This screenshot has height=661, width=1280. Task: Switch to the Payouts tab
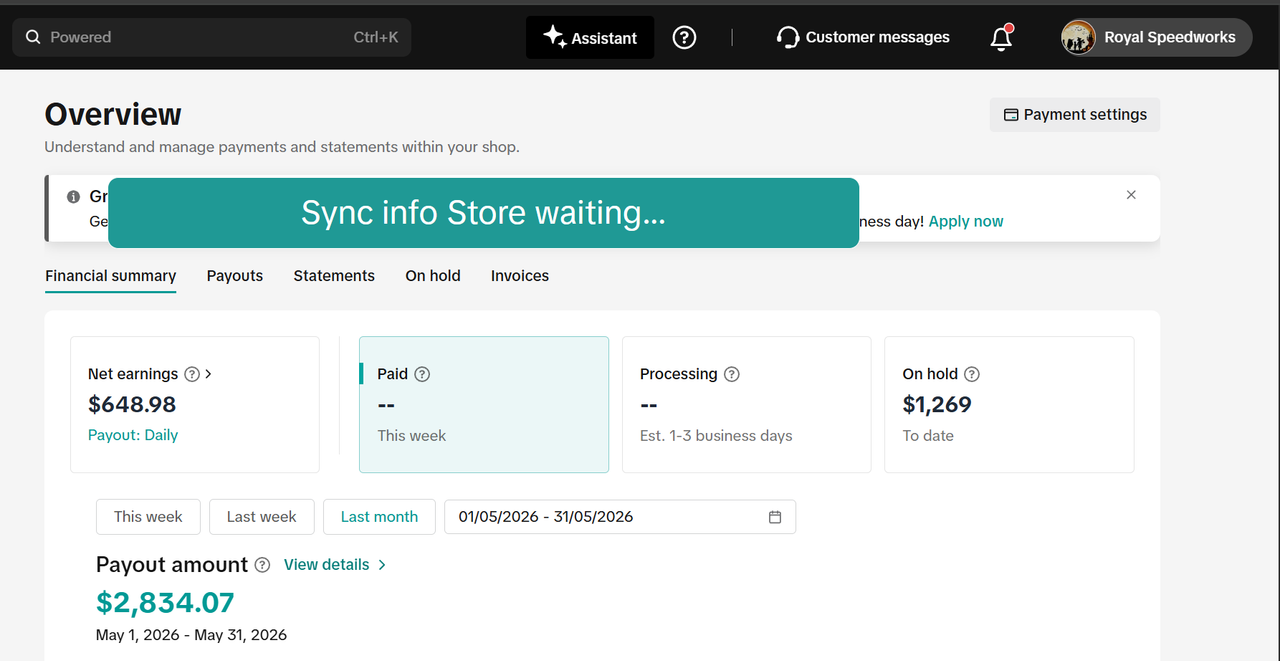(x=235, y=276)
